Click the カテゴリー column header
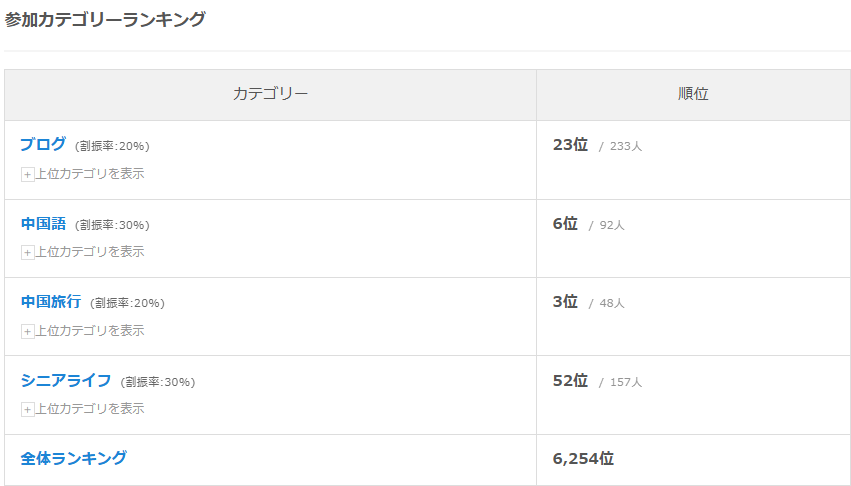851x486 pixels. tap(270, 94)
